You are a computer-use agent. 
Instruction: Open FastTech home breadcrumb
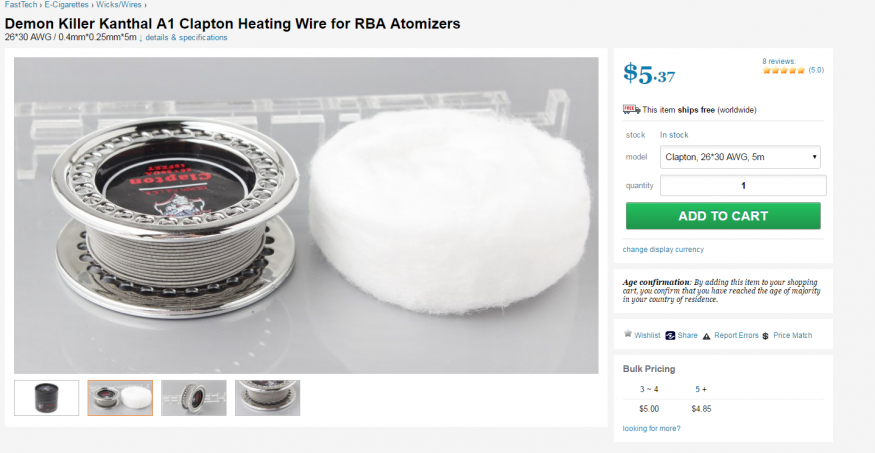click(21, 4)
